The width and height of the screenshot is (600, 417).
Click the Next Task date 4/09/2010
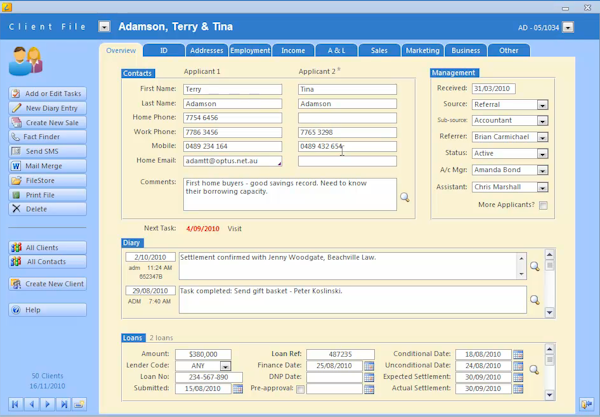[203, 229]
